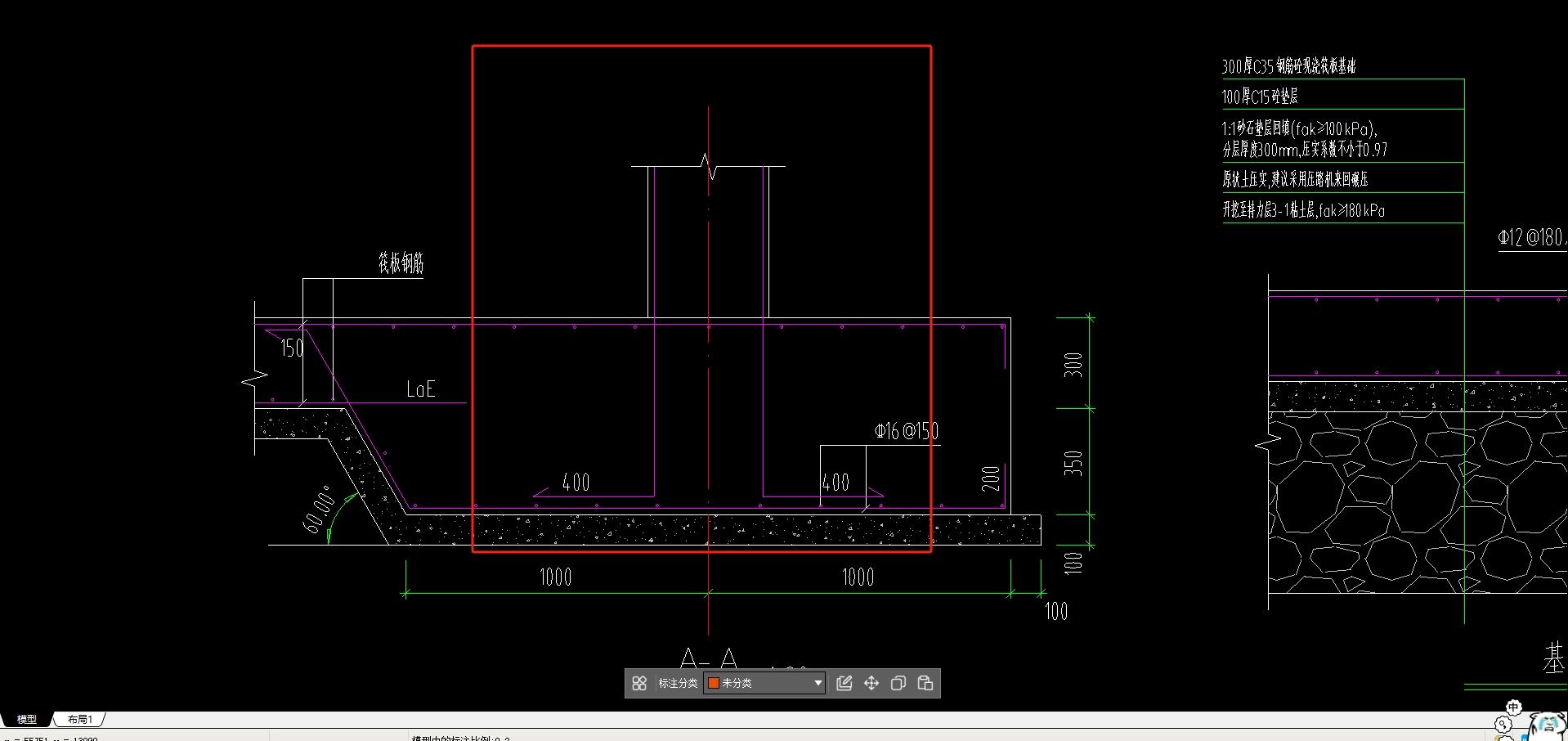
Task: Select the 150 dimension text
Action: tap(292, 348)
